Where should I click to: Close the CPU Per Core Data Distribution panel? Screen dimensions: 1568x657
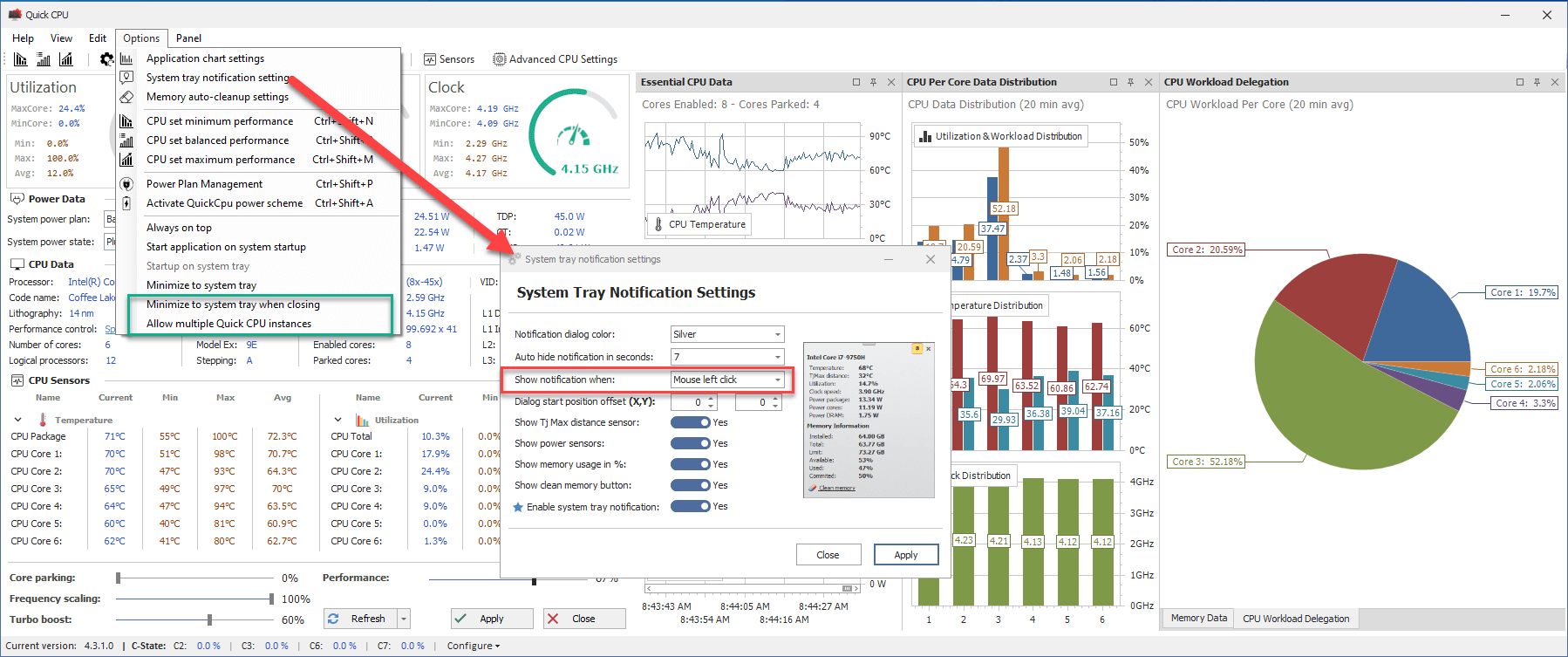coord(1149,82)
